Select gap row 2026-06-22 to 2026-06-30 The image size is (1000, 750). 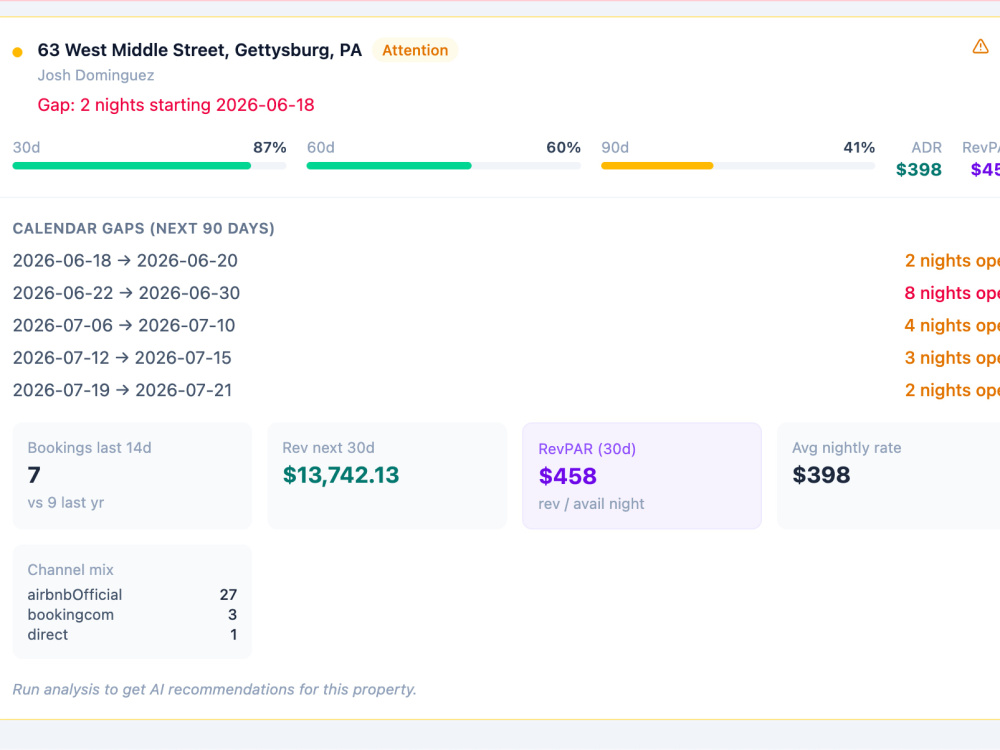click(x=506, y=293)
